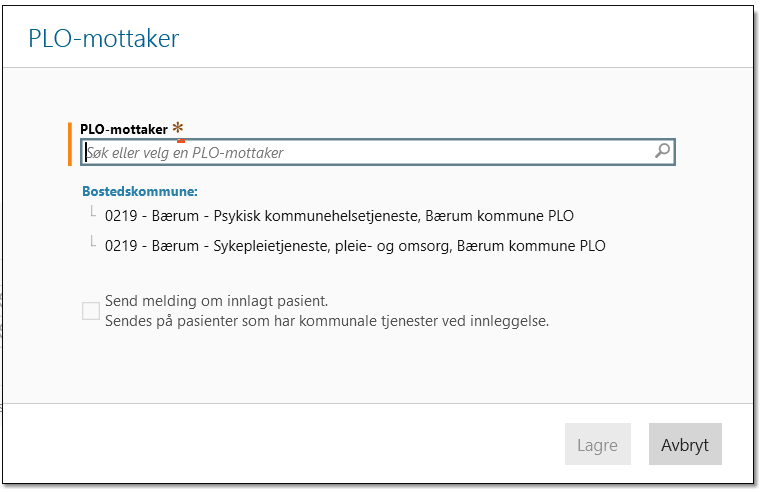The height and width of the screenshot is (492, 761).
Task: Click the 'PLO-mottaker' dialog title
Action: (104, 39)
